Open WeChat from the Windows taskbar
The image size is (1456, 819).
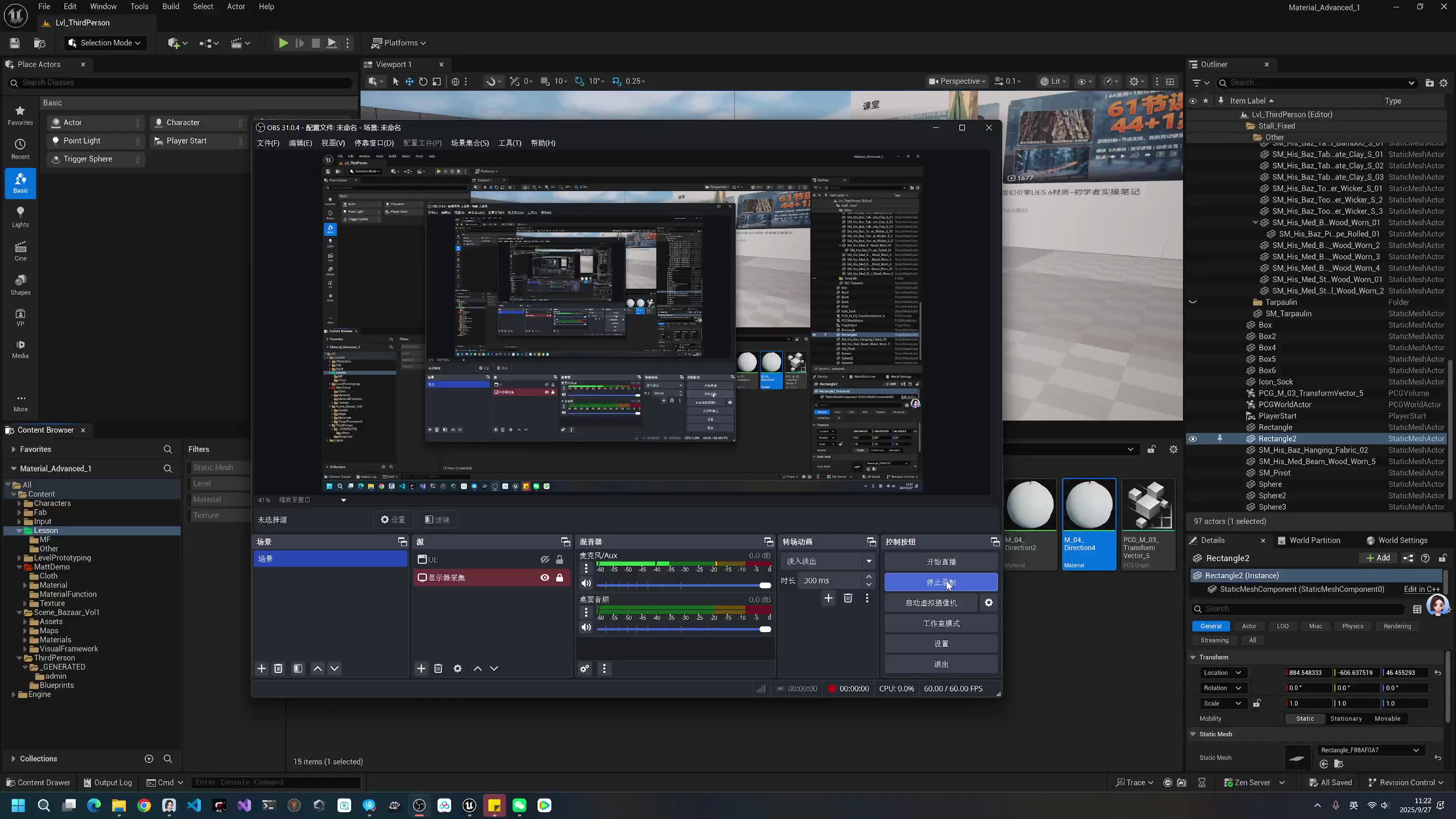click(x=519, y=805)
